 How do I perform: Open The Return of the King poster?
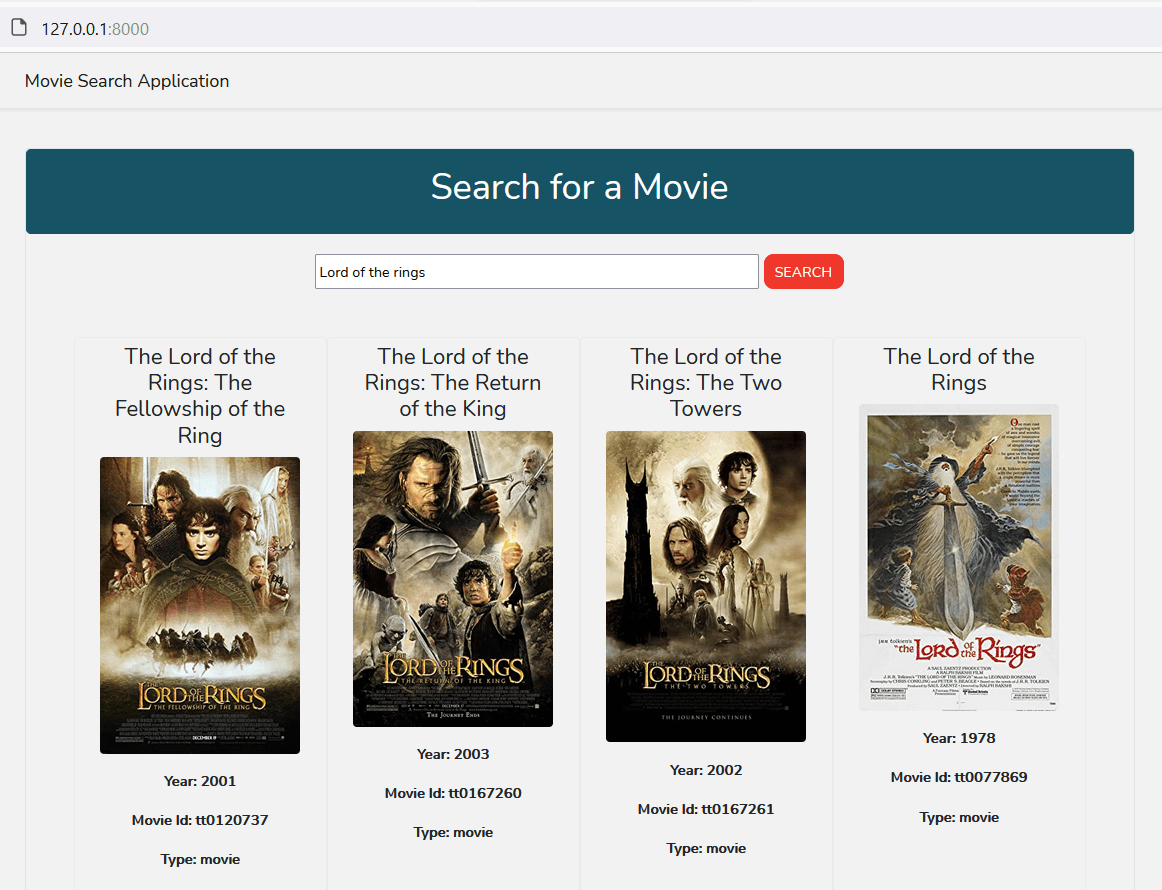[453, 579]
